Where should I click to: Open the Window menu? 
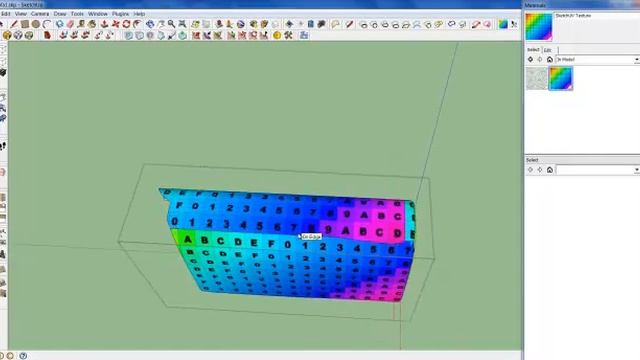98,14
